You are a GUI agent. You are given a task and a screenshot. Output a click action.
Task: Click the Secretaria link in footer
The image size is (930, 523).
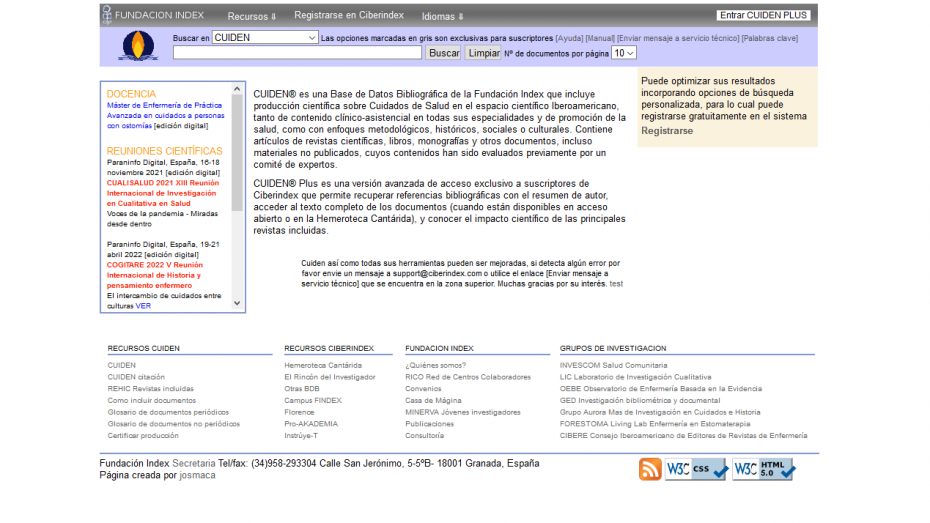point(193,464)
